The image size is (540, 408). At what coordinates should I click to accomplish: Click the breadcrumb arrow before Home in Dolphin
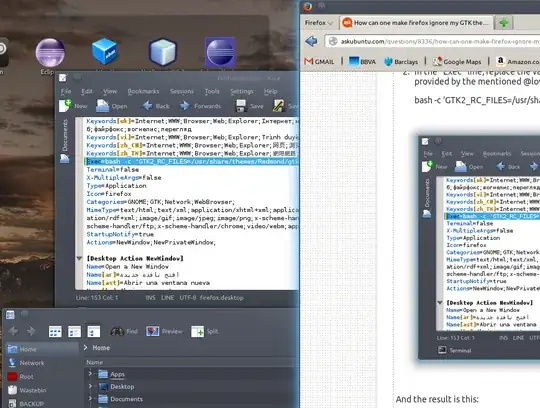coord(86,348)
